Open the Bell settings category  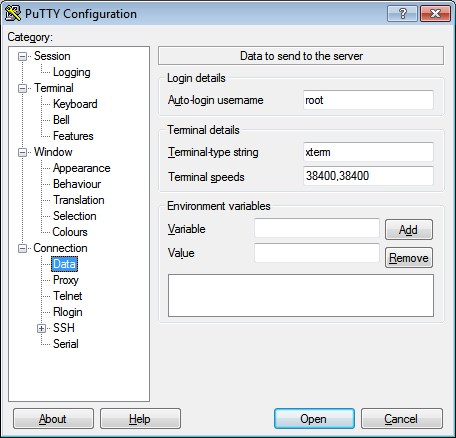[x=61, y=120]
